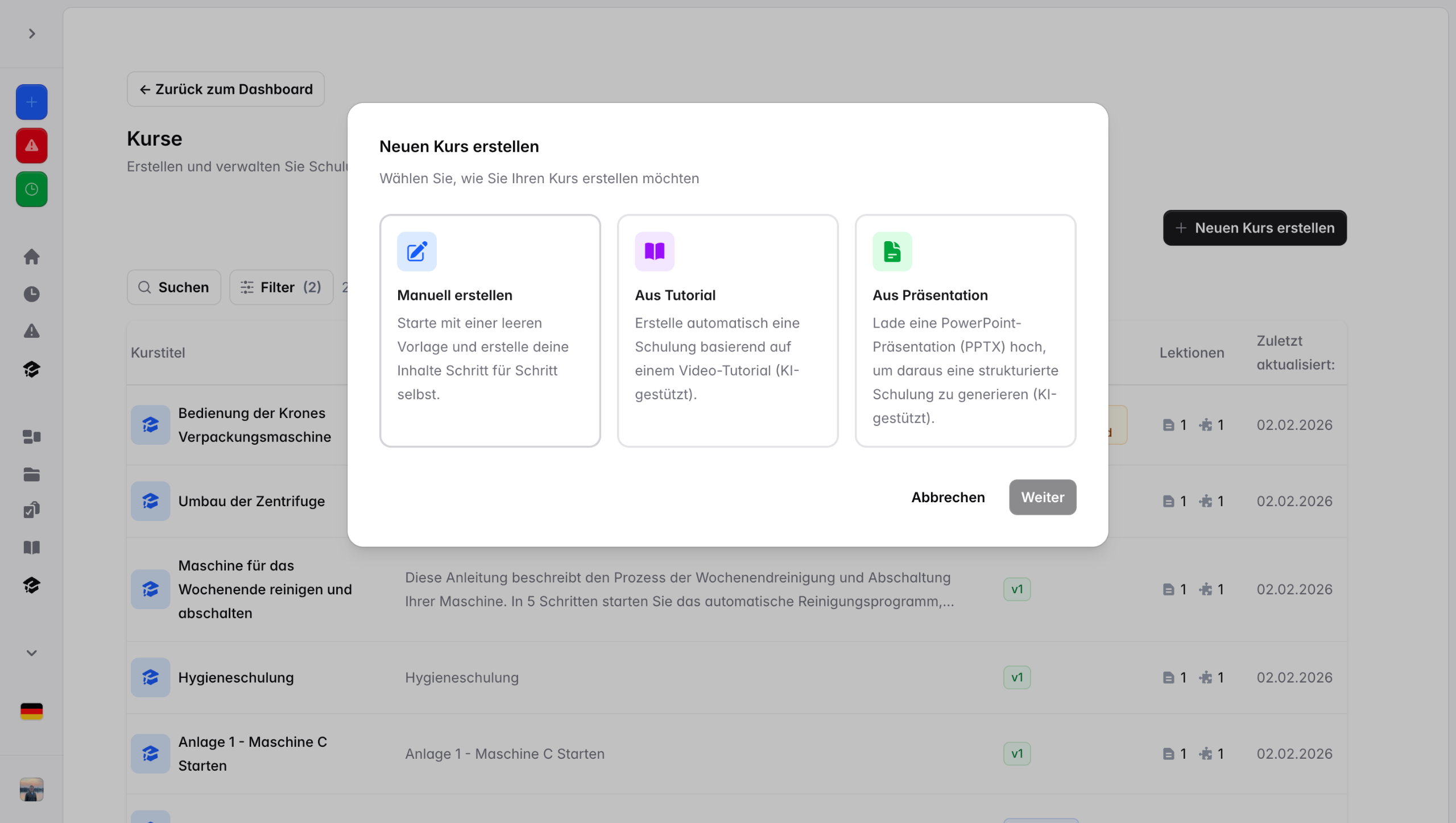Viewport: 1456px width, 823px height.
Task: Open the user profile avatar thumbnail
Action: tap(31, 789)
